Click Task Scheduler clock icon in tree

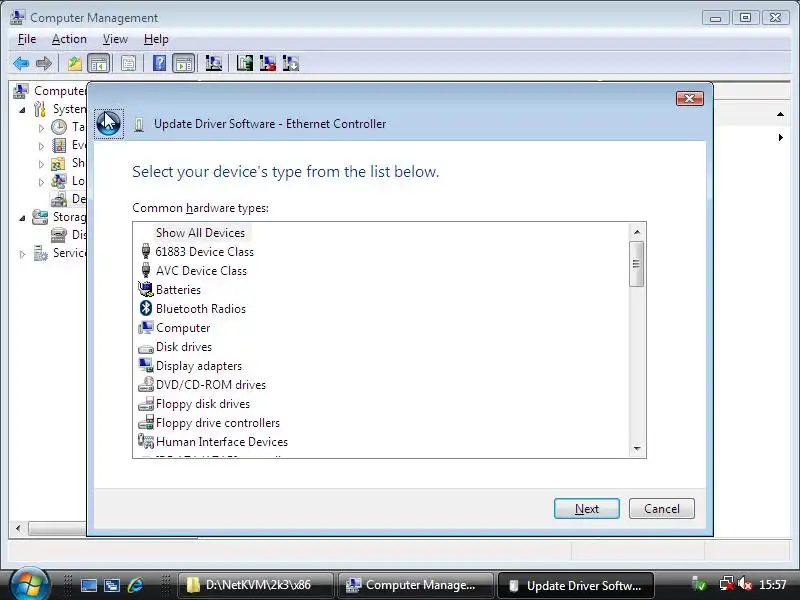click(x=59, y=127)
